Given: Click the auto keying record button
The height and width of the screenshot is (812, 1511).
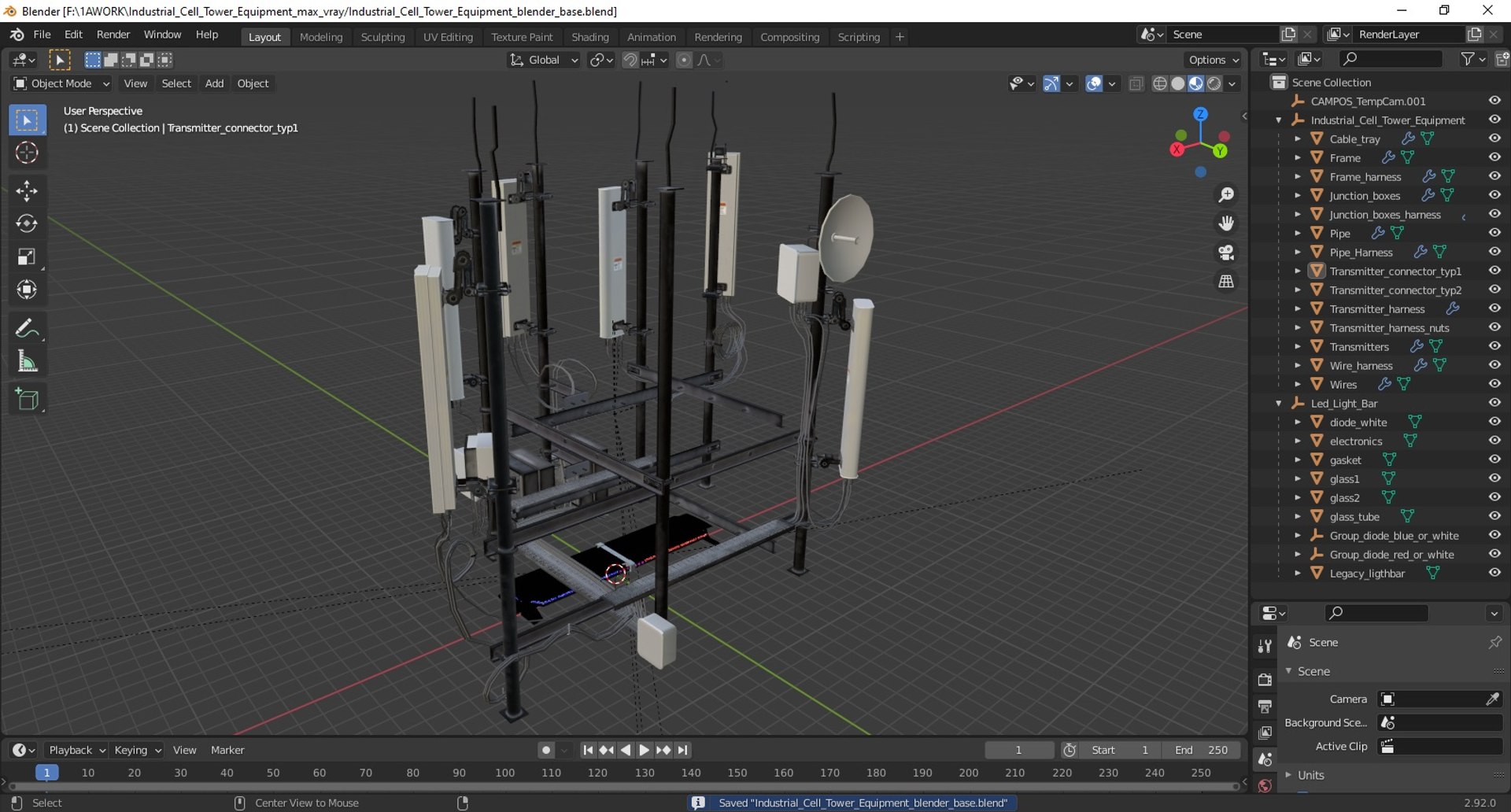Looking at the screenshot, I should [545, 750].
